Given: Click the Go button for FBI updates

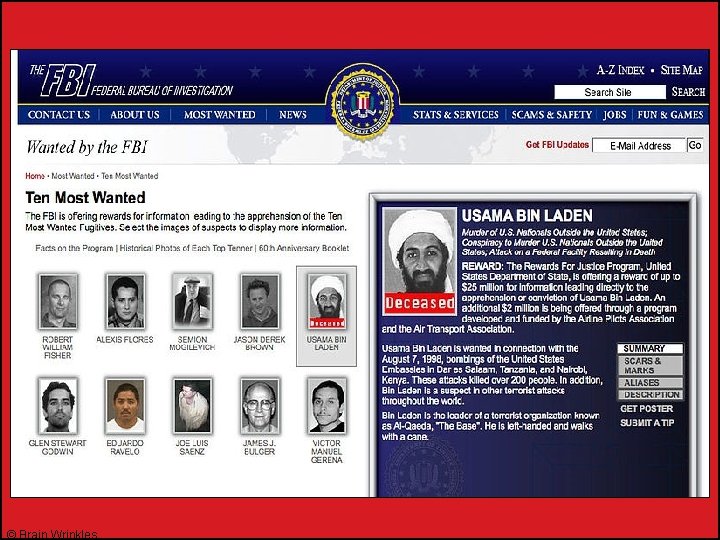Looking at the screenshot, I should pos(695,146).
